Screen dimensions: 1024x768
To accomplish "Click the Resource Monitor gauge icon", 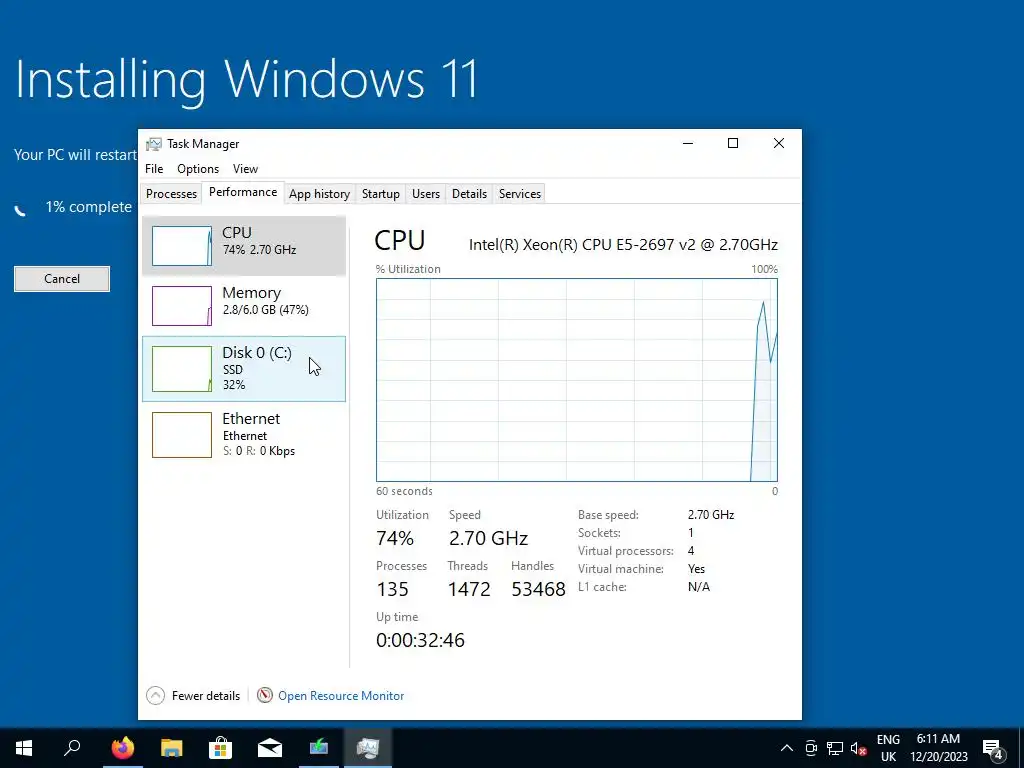I will tap(264, 696).
